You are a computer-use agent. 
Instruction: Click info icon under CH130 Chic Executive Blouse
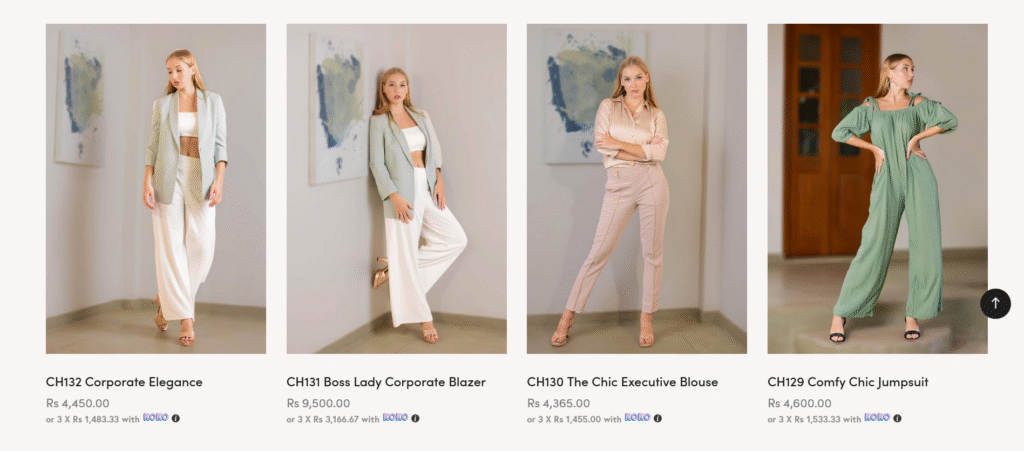(657, 418)
